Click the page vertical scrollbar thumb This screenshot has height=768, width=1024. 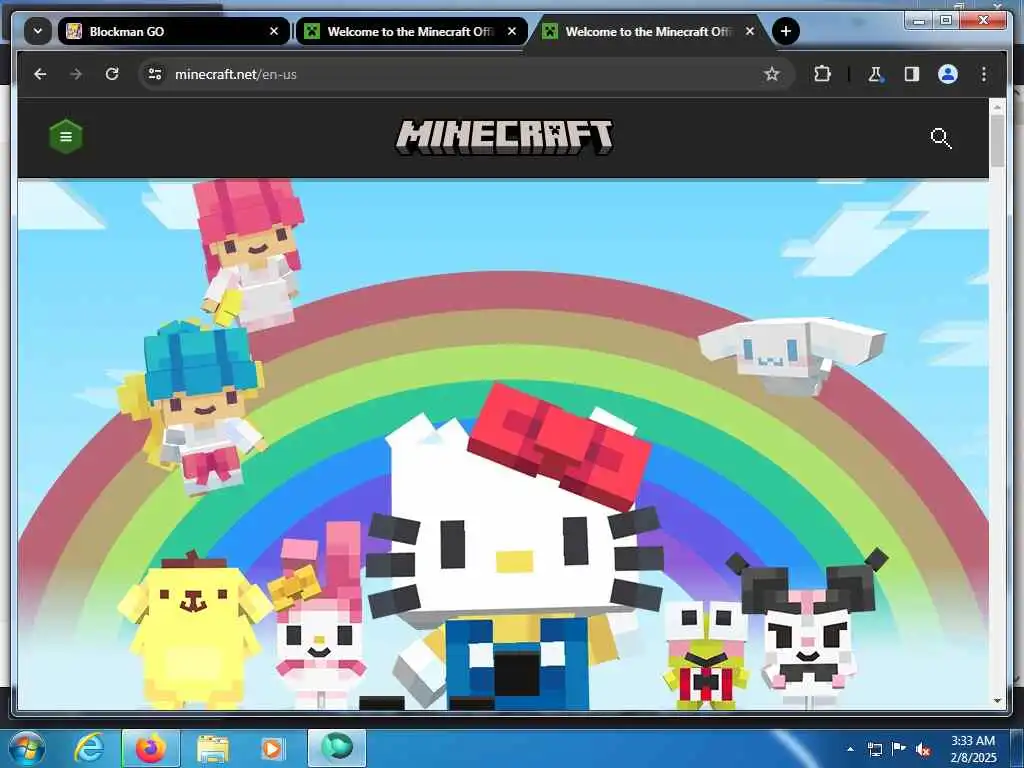(x=997, y=140)
